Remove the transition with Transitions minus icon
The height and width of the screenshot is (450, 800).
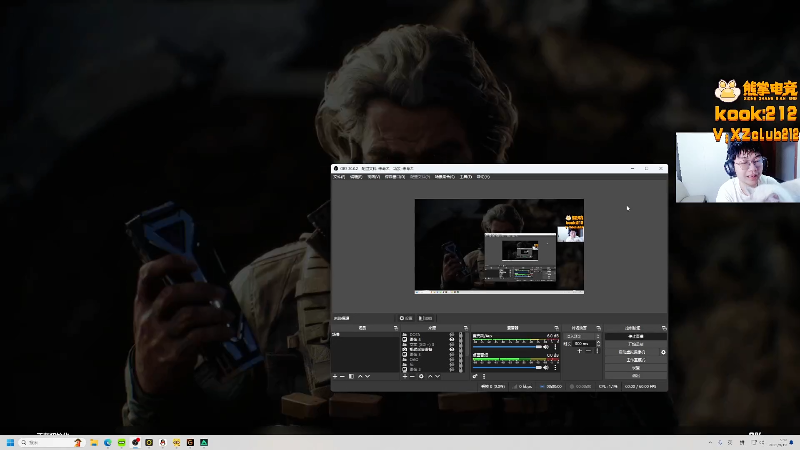coord(588,351)
